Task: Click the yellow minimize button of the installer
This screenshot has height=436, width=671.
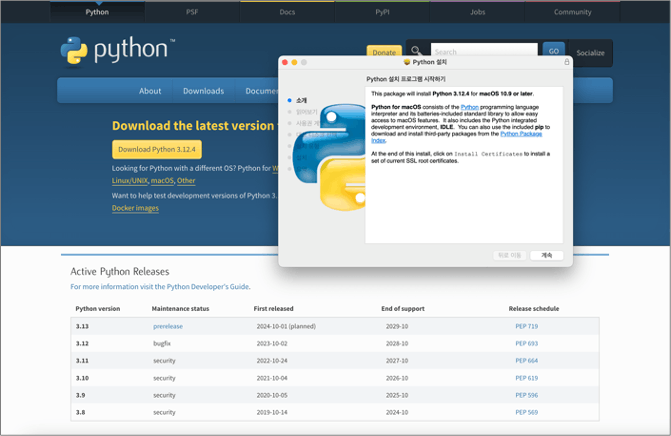Action: pos(295,62)
